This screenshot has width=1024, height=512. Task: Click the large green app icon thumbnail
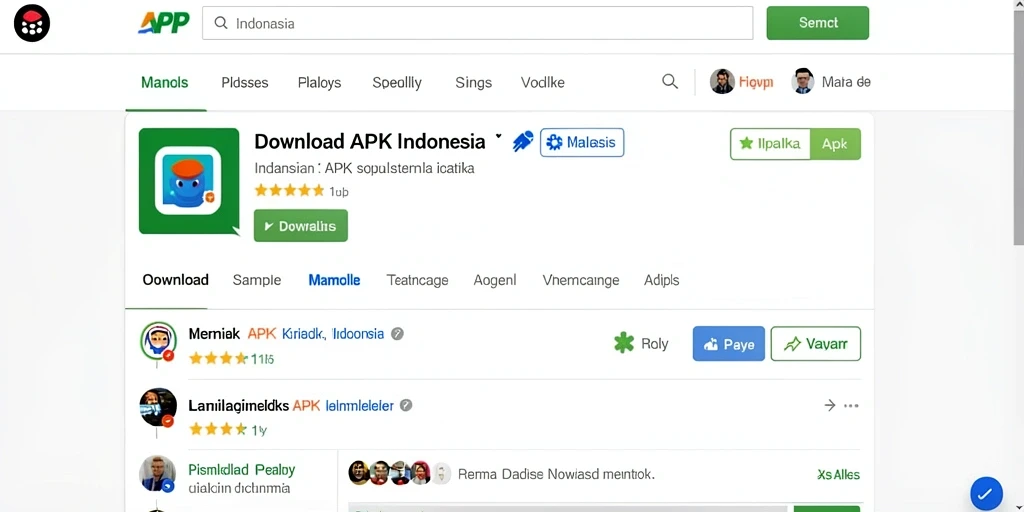click(189, 181)
